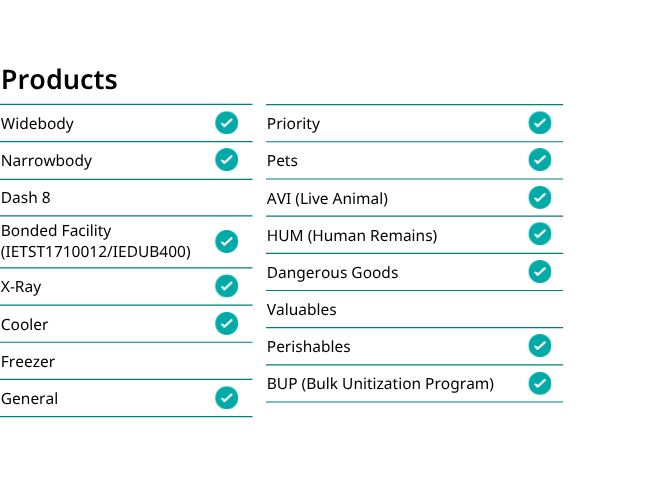Click the checkmark next to Pets

tap(540, 160)
